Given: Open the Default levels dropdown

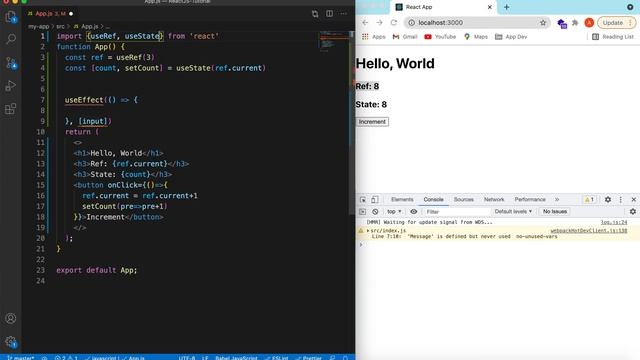Looking at the screenshot, I should pyautogui.click(x=513, y=211).
